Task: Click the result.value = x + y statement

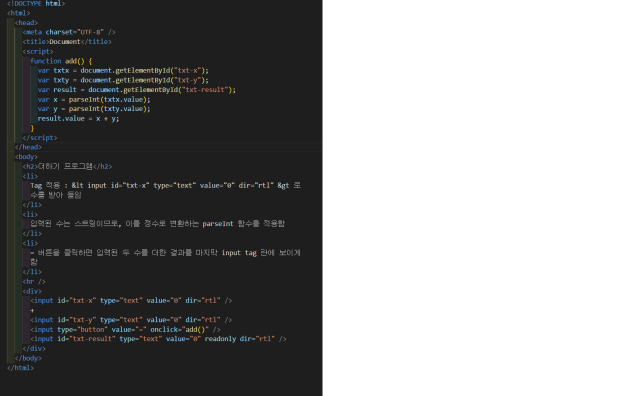Action: pos(78,118)
